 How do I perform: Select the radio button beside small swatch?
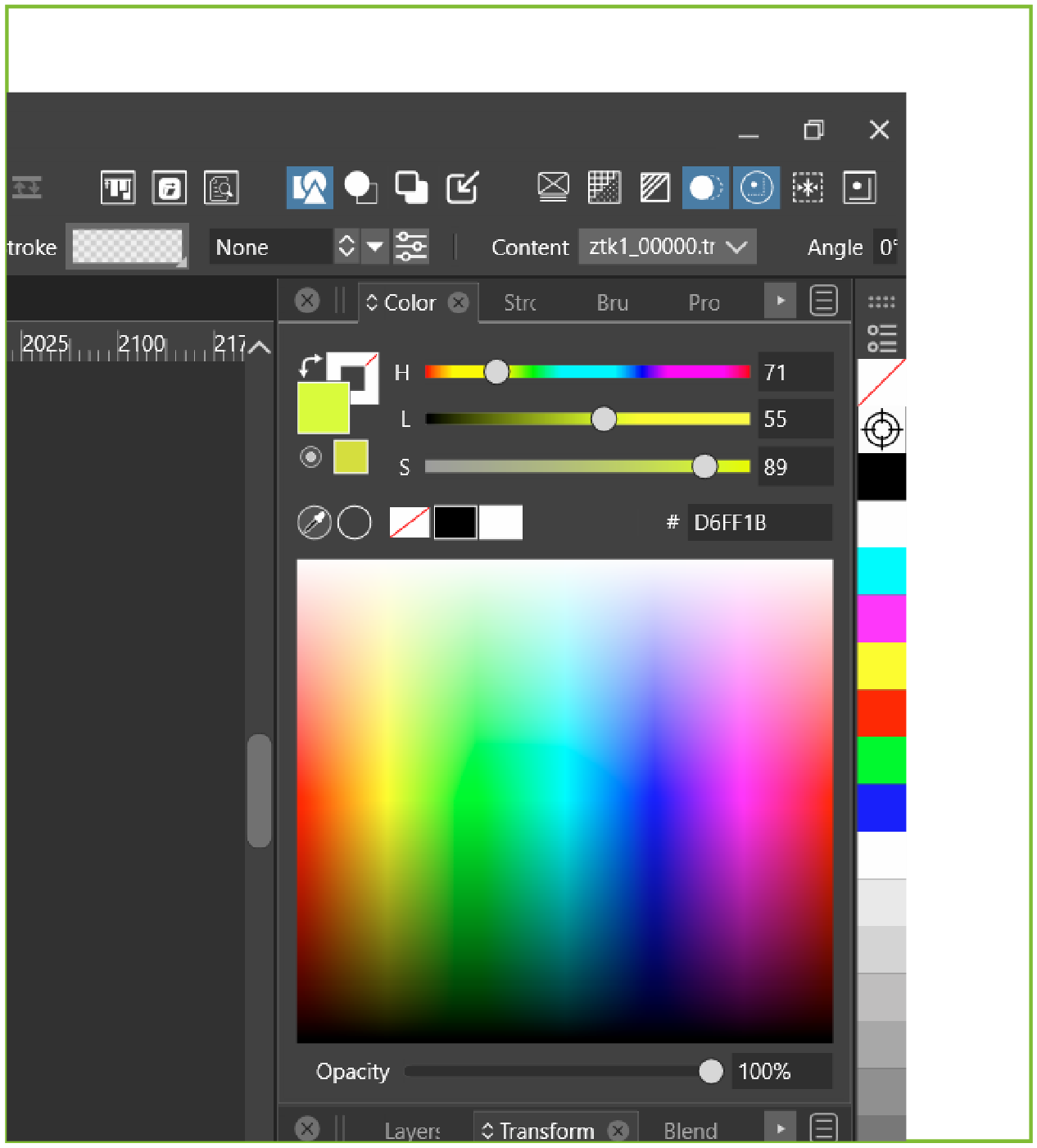click(310, 456)
